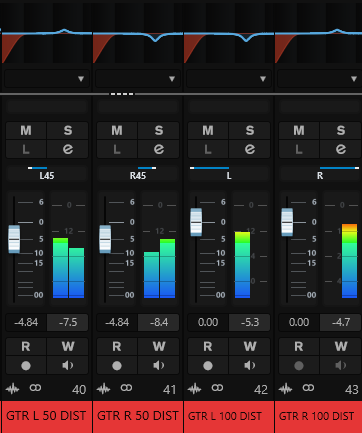The height and width of the screenshot is (433, 362).
Task: Record-enable GTR R 100 DIST track
Action: pyautogui.click(x=299, y=365)
